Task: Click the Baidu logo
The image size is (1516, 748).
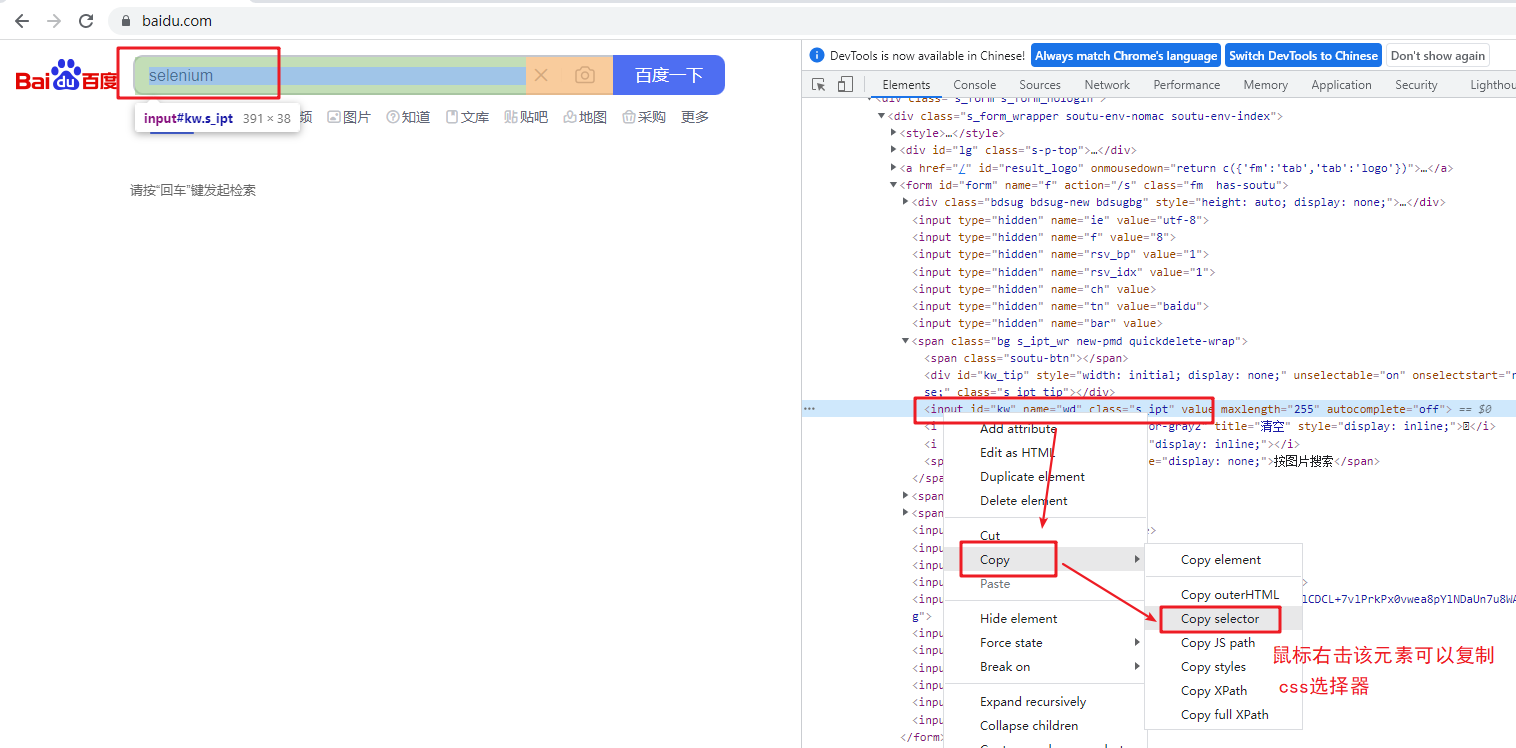Action: pos(67,76)
